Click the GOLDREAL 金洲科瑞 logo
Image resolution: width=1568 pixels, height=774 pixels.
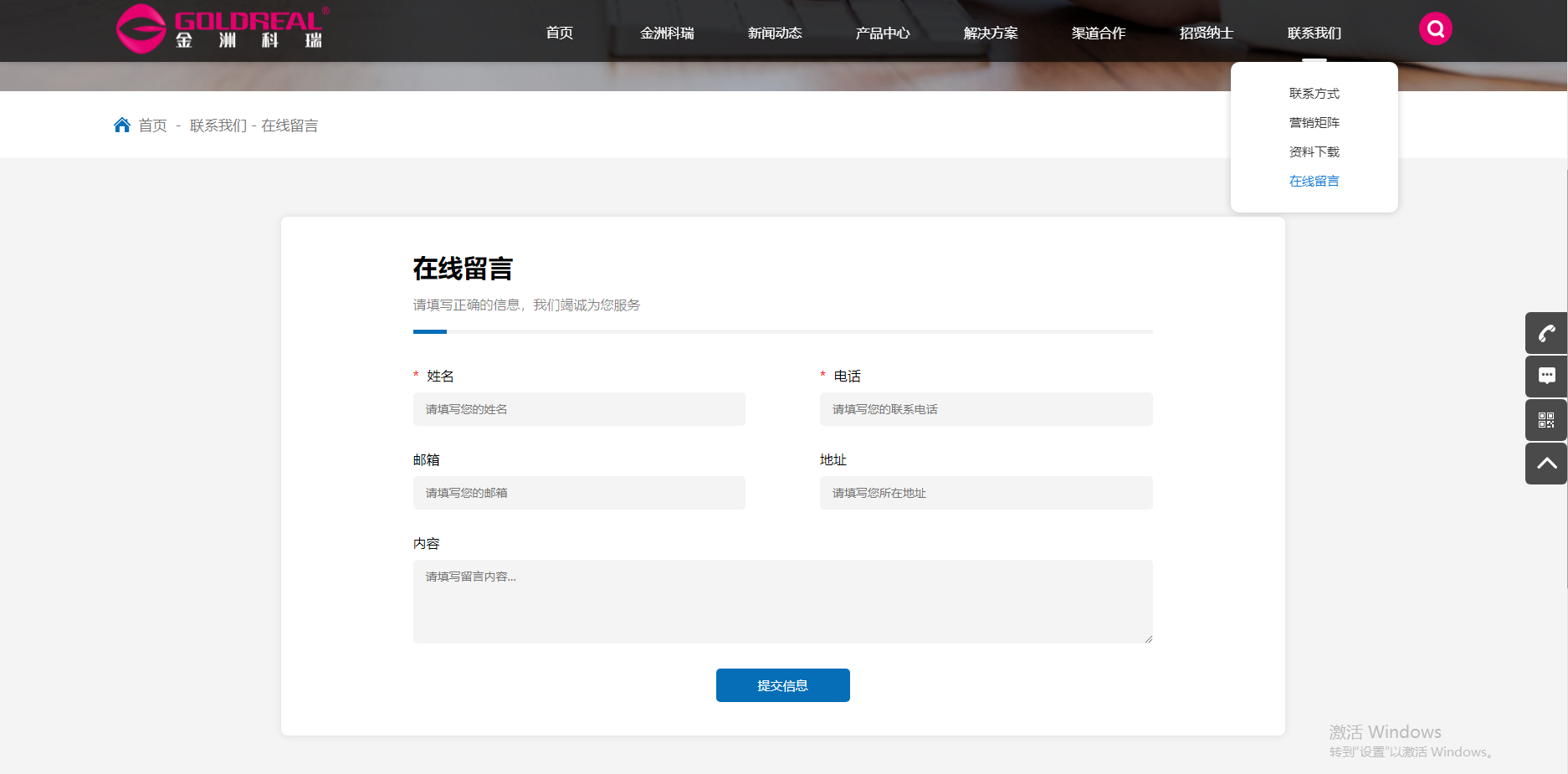(222, 28)
